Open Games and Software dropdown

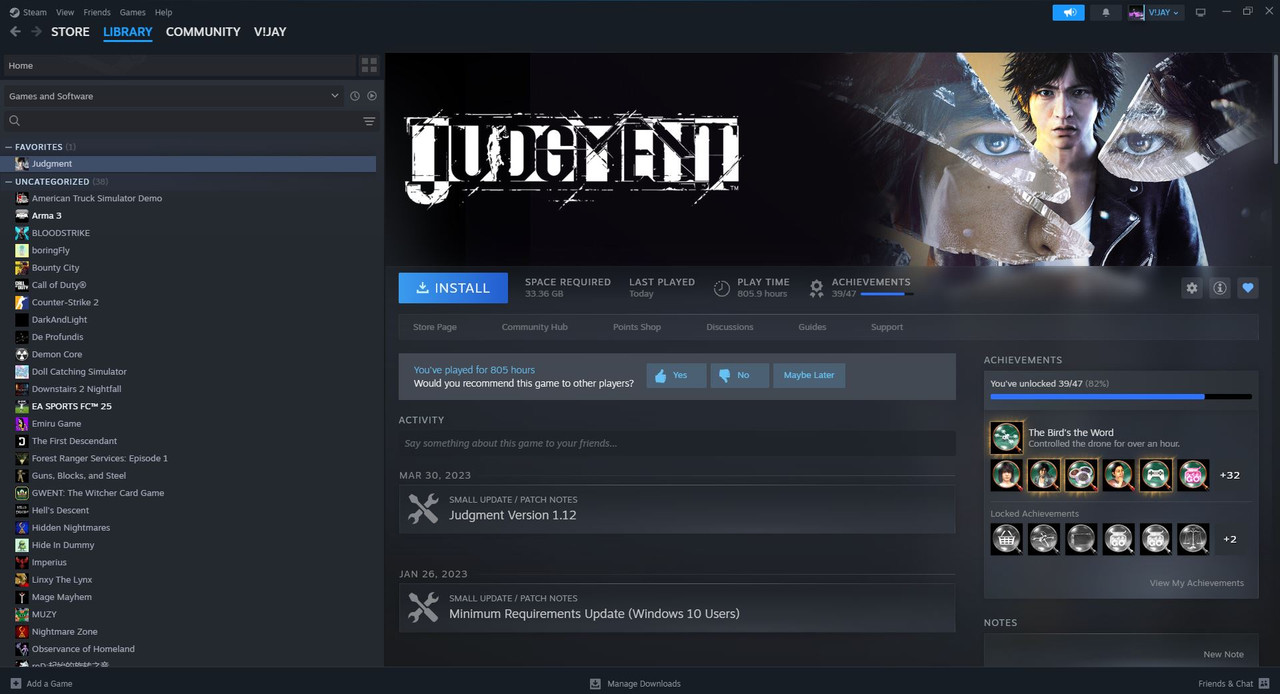tap(174, 96)
